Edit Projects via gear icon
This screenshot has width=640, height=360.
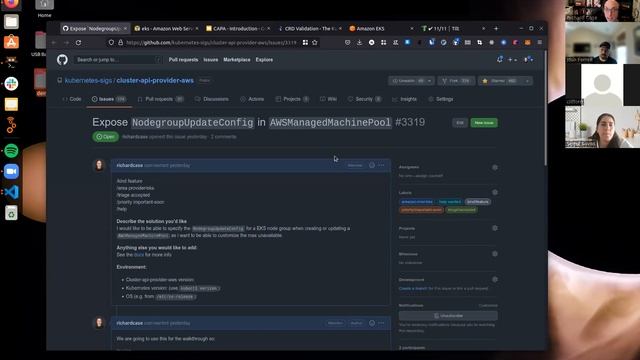[495, 228]
